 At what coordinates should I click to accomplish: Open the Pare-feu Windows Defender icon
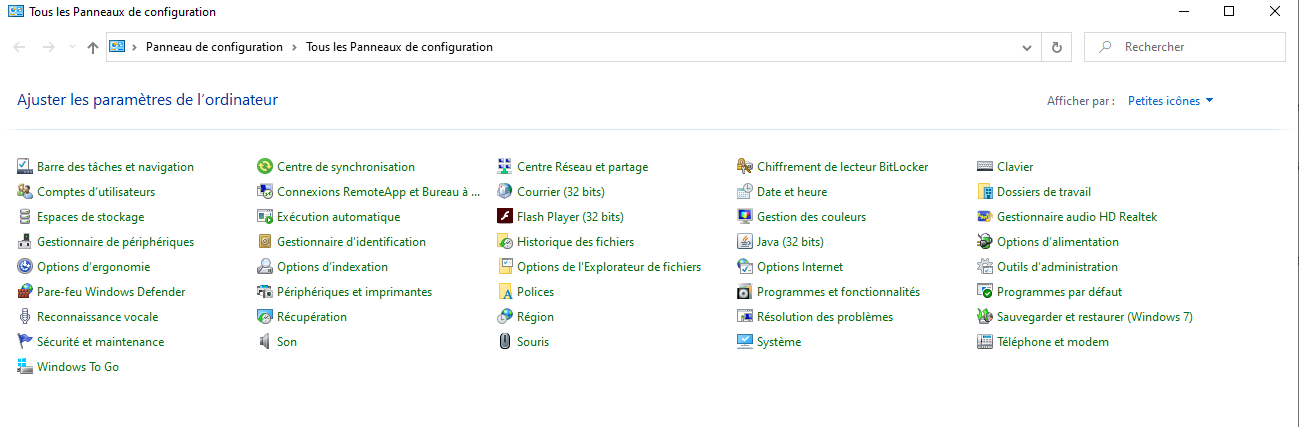click(26, 292)
